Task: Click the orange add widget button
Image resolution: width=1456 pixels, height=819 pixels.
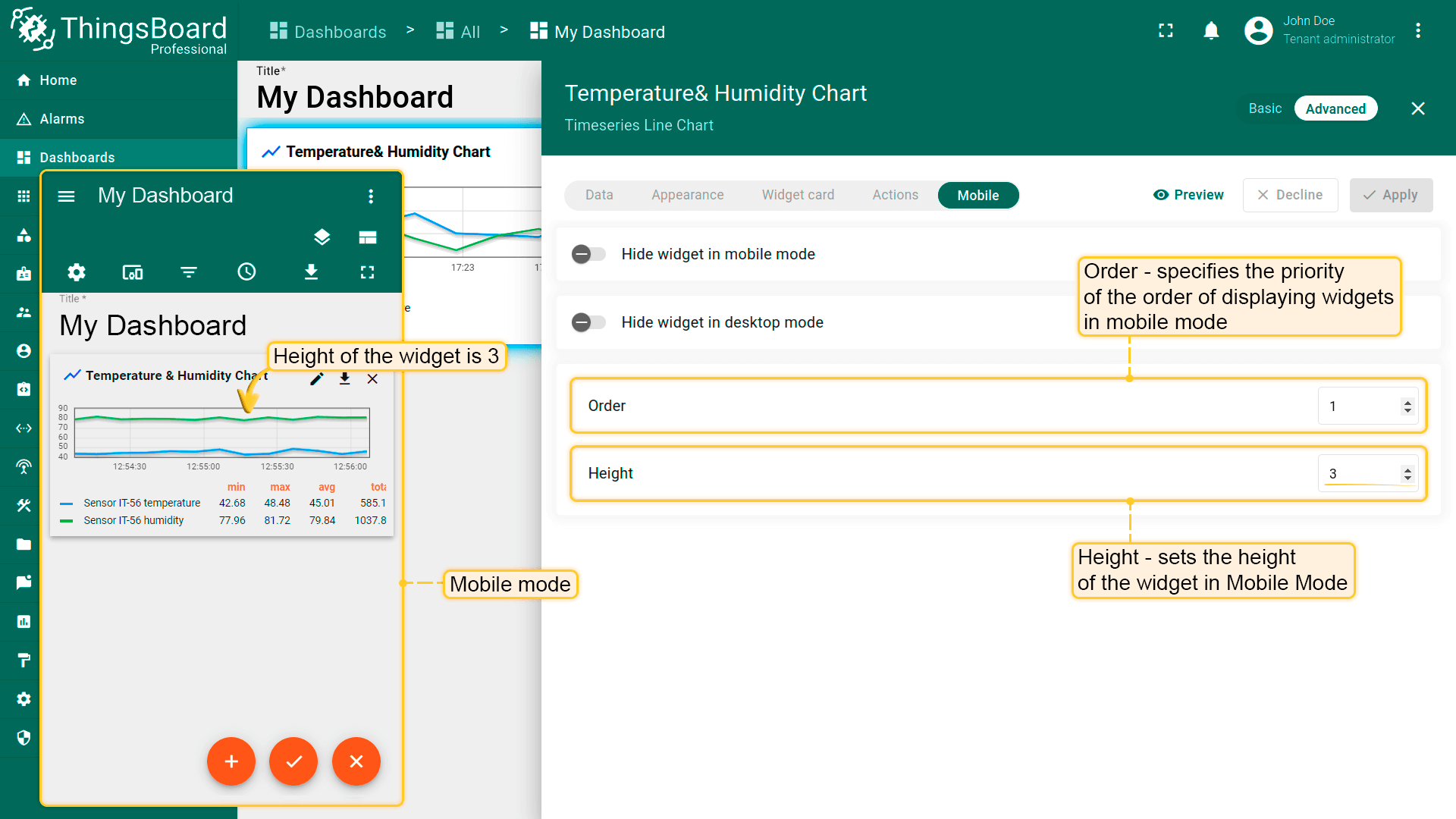Action: tap(231, 761)
